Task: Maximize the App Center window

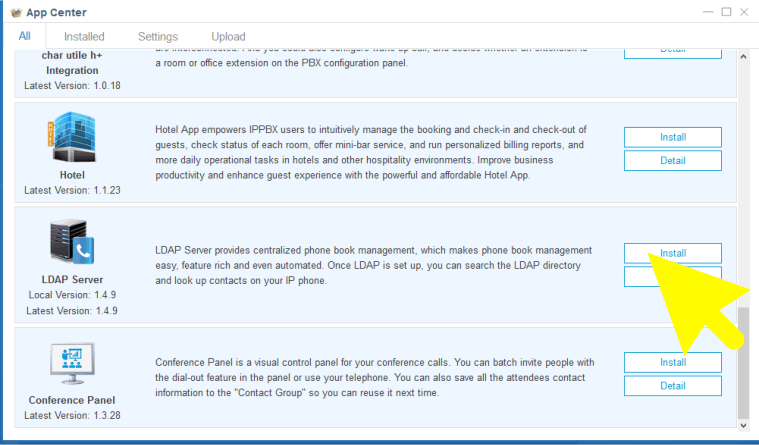Action: 726,12
